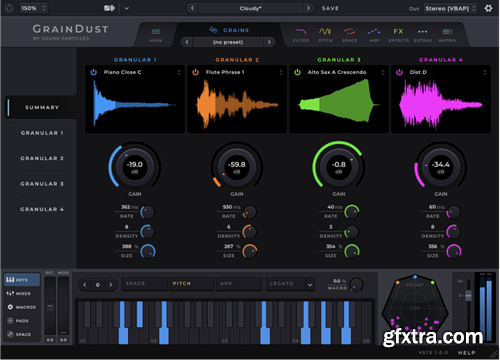
Task: Click the Sound Particles logo icon
Action: click(x=9, y=8)
